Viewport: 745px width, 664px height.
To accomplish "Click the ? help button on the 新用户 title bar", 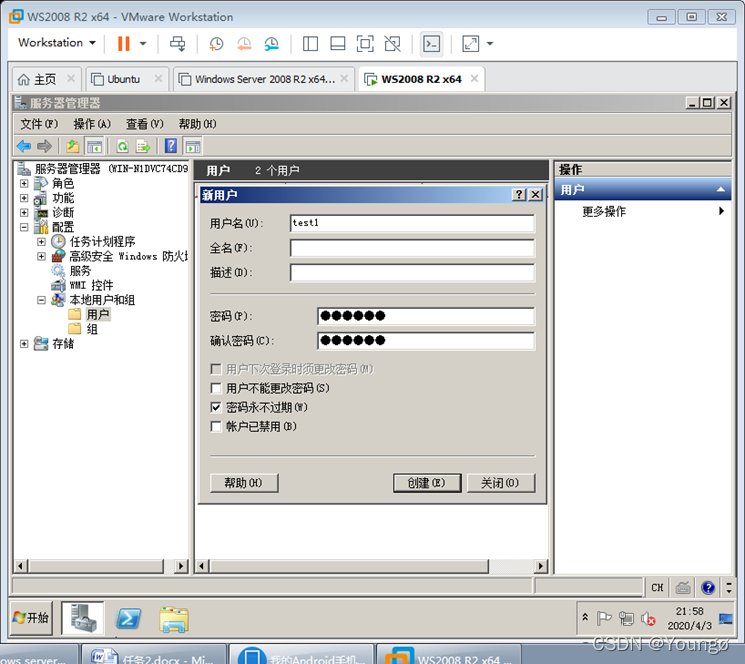I will coord(519,195).
